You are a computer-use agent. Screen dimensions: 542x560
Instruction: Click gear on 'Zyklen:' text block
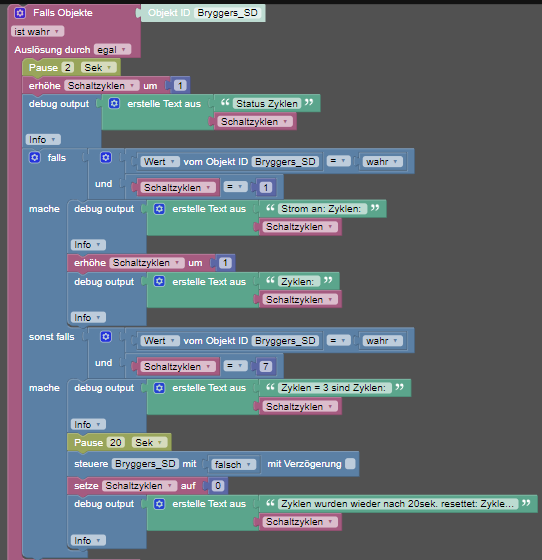click(159, 281)
